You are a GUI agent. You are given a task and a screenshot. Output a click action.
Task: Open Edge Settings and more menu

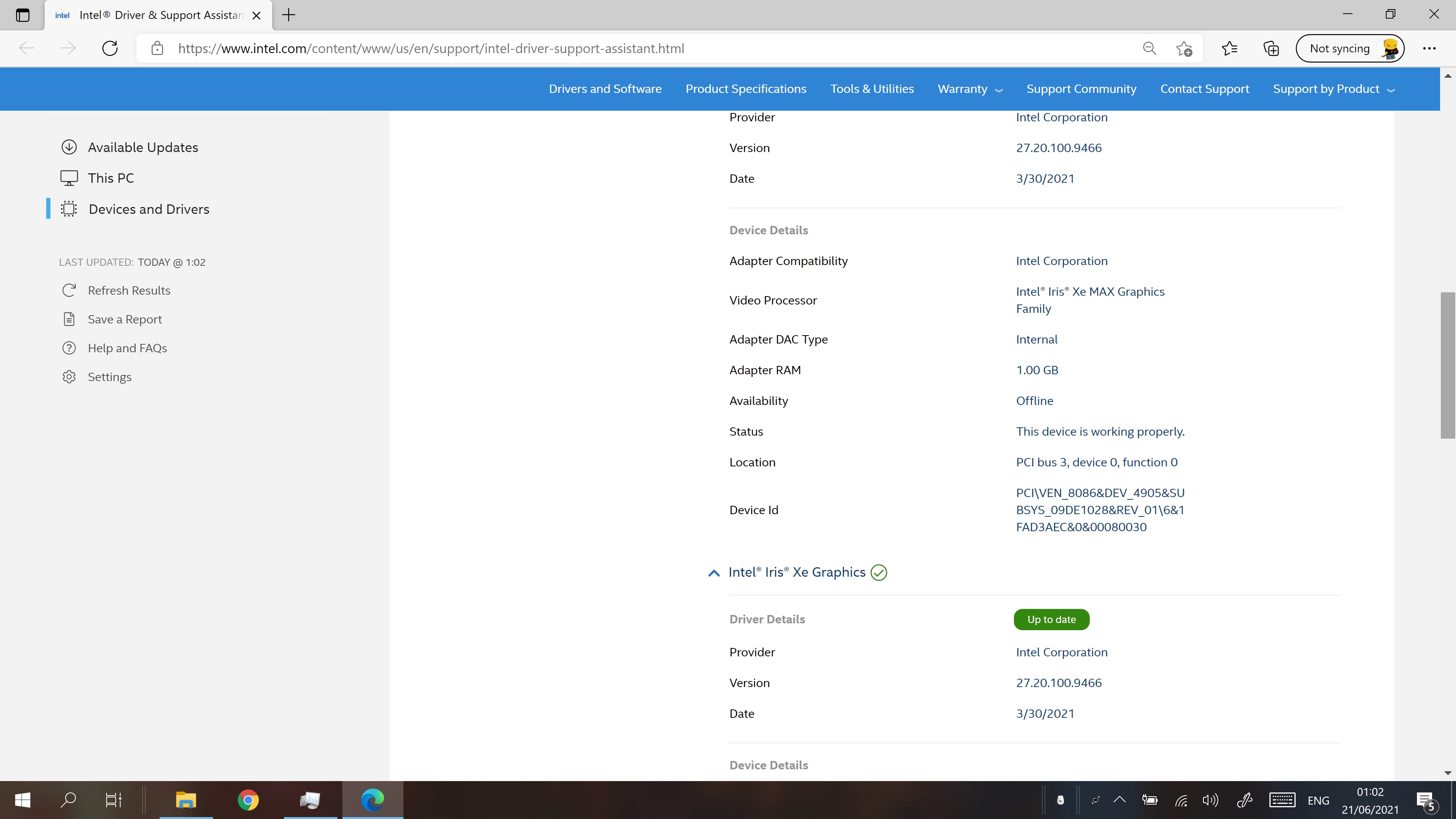[1429, 49]
